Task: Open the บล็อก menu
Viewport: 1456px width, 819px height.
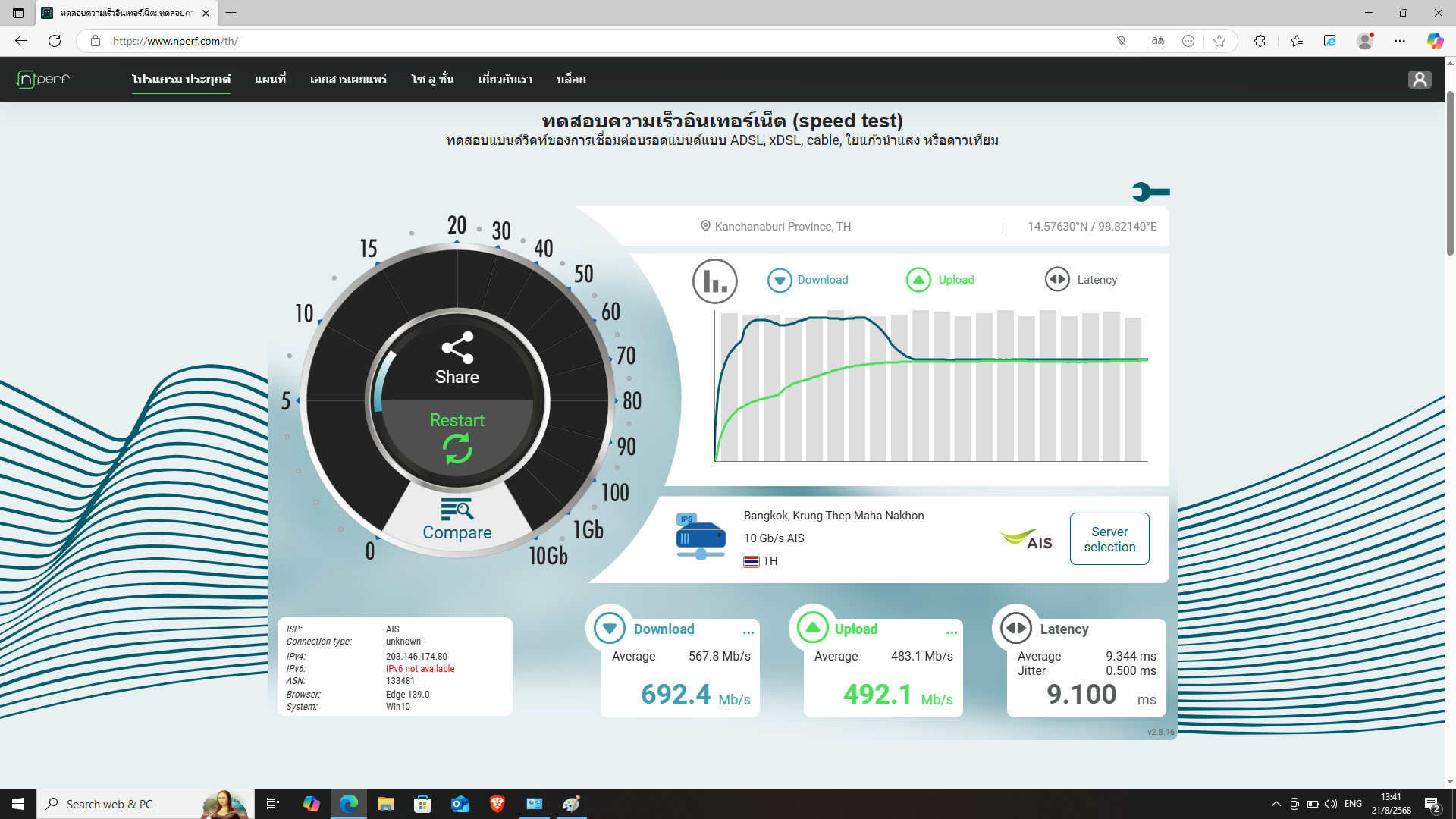Action: coord(571,80)
